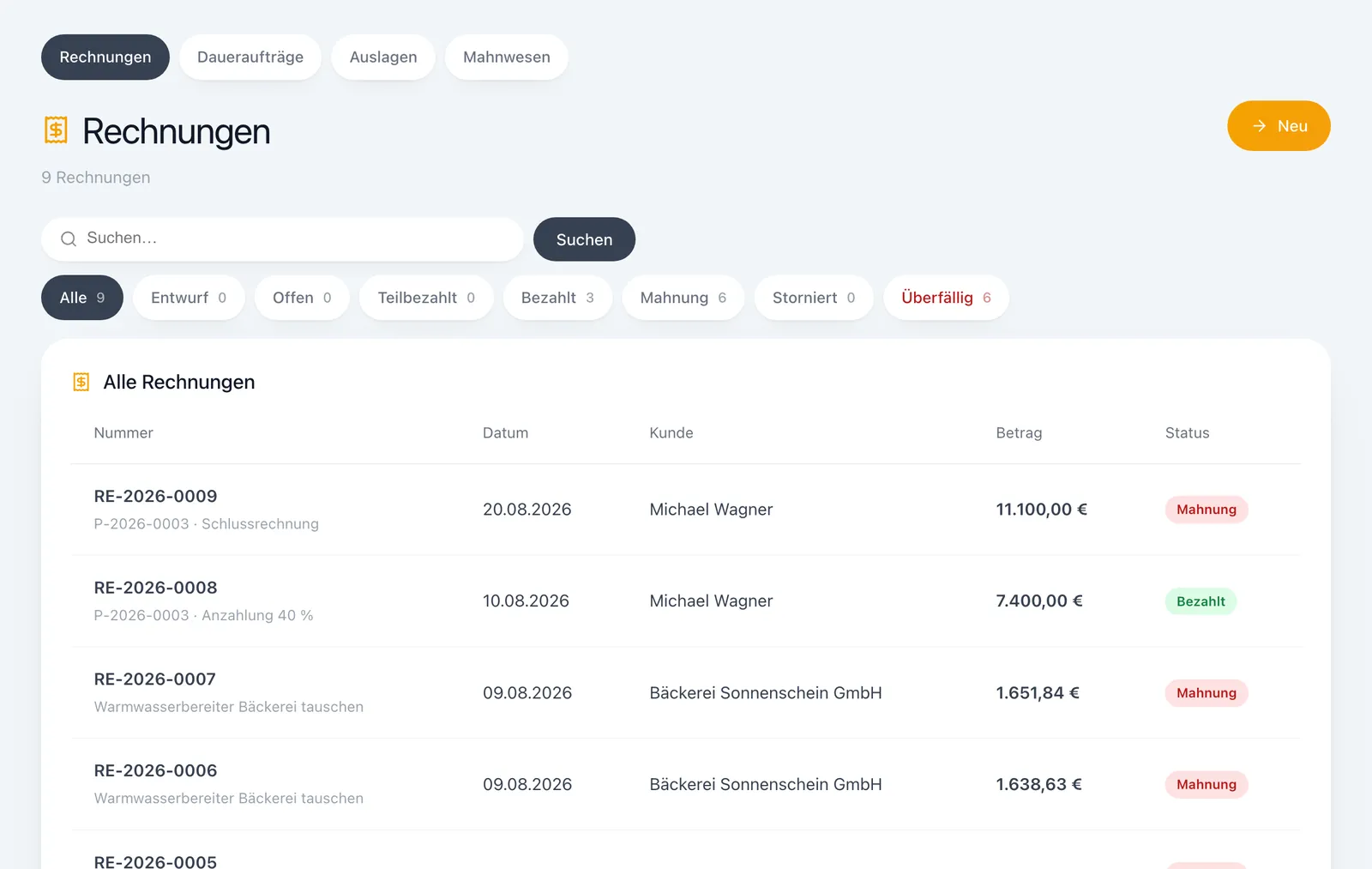Click the Nummer column header
This screenshot has width=1372, height=869.
click(123, 433)
